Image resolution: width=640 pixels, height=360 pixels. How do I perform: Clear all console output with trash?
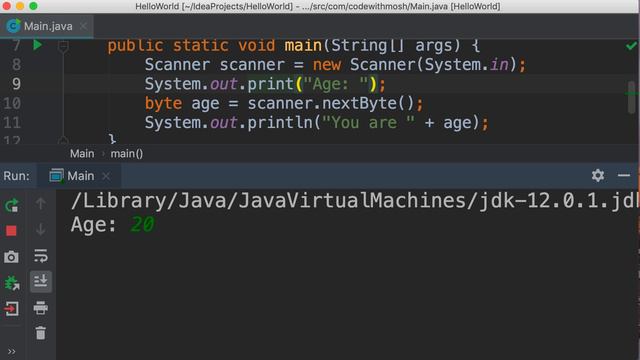[40, 333]
